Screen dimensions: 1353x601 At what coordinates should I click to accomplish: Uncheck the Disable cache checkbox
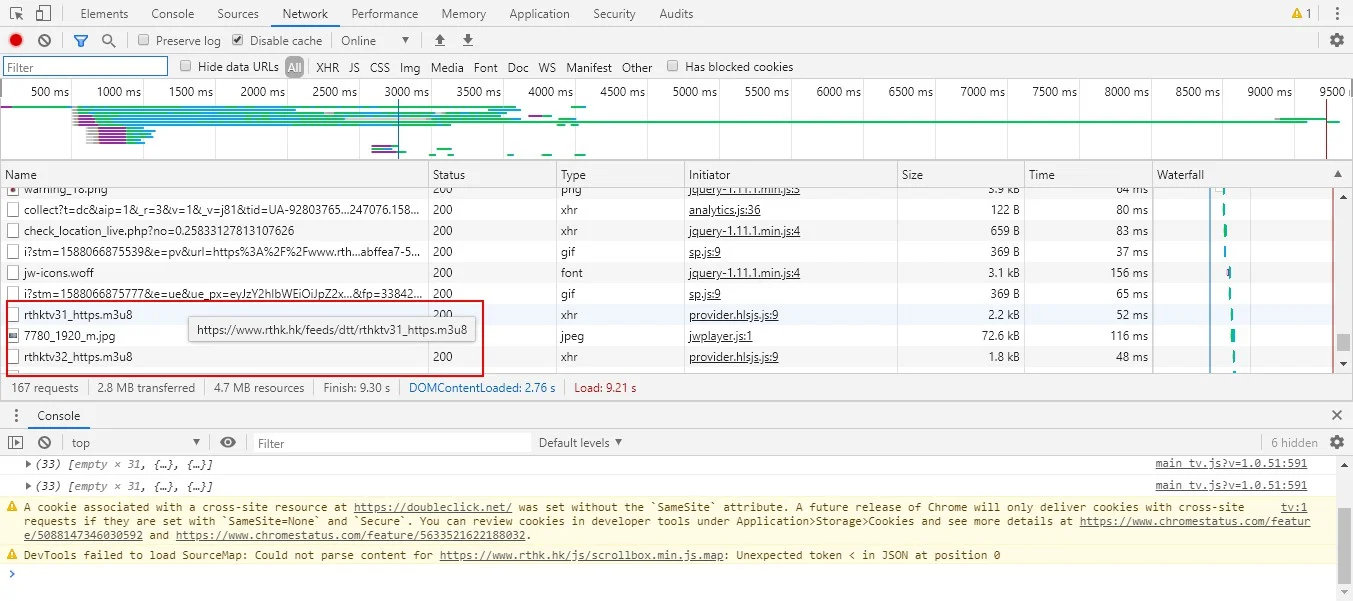238,41
